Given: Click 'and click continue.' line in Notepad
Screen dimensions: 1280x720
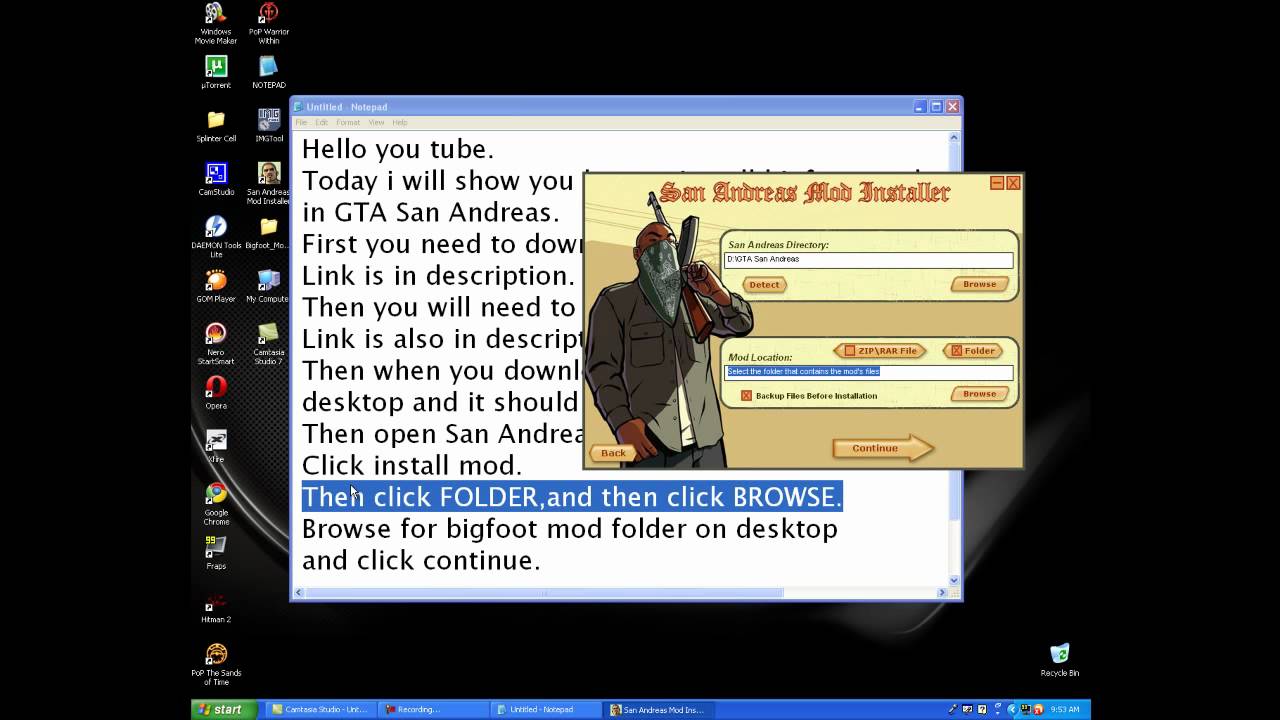Looking at the screenshot, I should point(421,560).
